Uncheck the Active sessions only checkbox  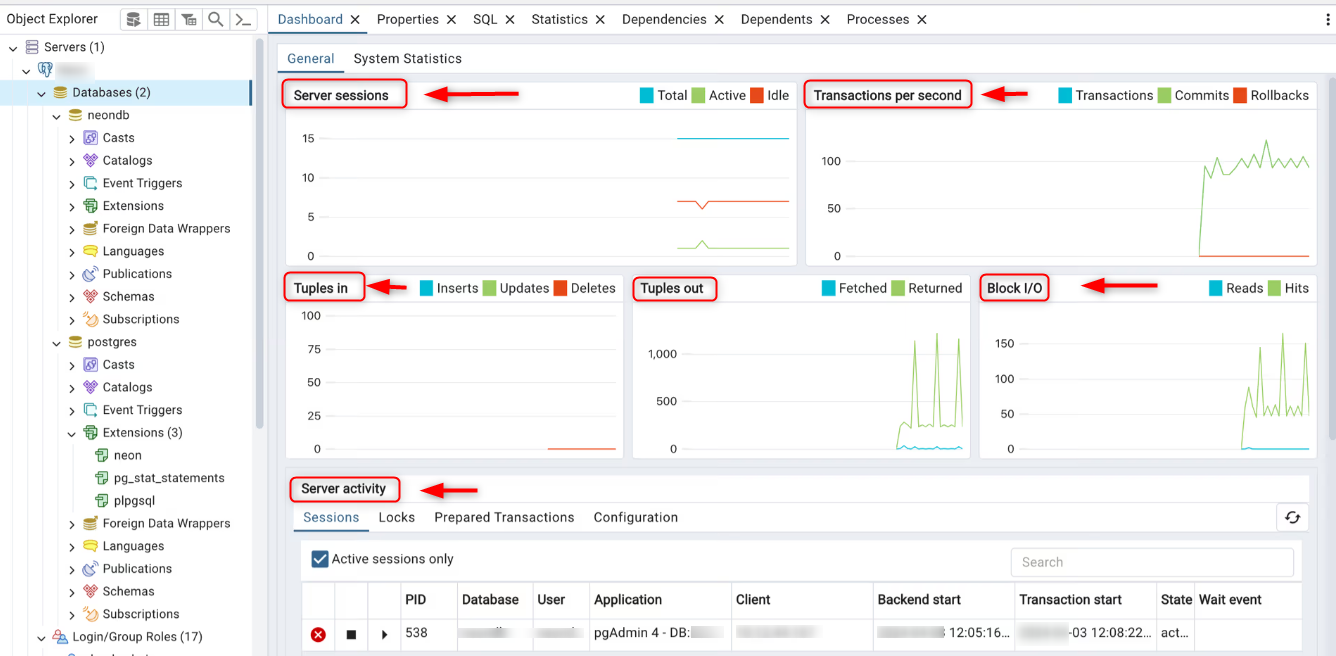pyautogui.click(x=320, y=559)
